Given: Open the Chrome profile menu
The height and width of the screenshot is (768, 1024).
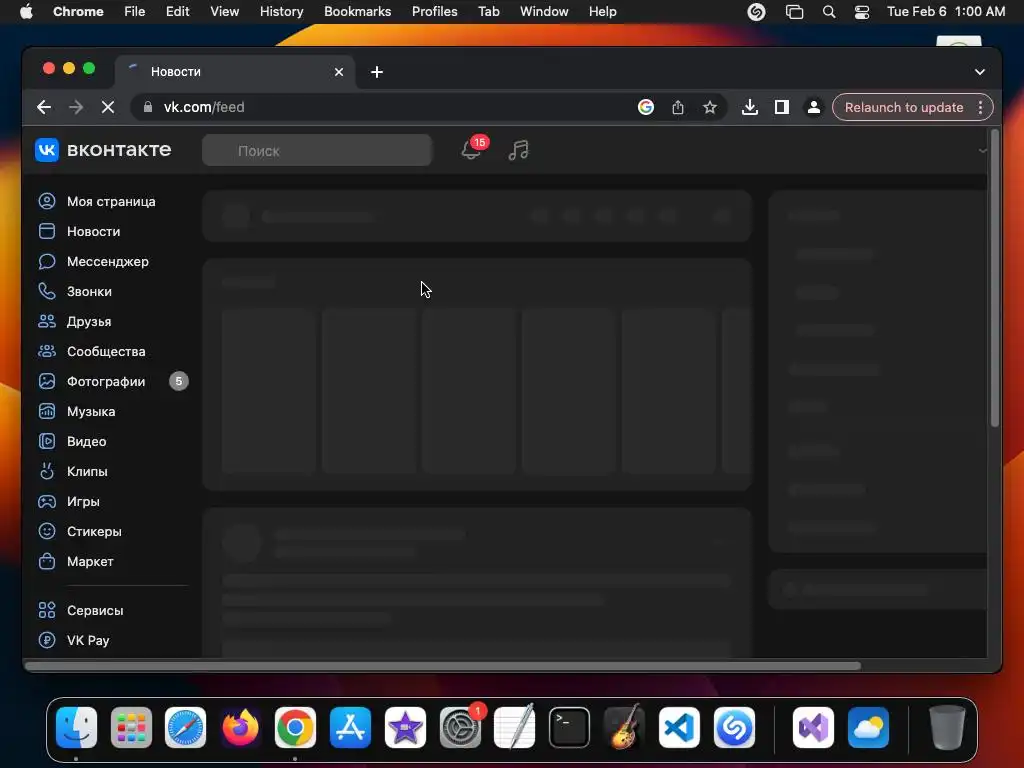Looking at the screenshot, I should click(x=814, y=107).
